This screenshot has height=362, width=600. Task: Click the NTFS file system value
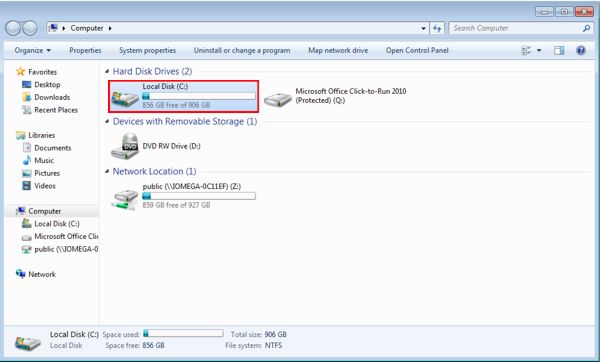click(x=273, y=345)
